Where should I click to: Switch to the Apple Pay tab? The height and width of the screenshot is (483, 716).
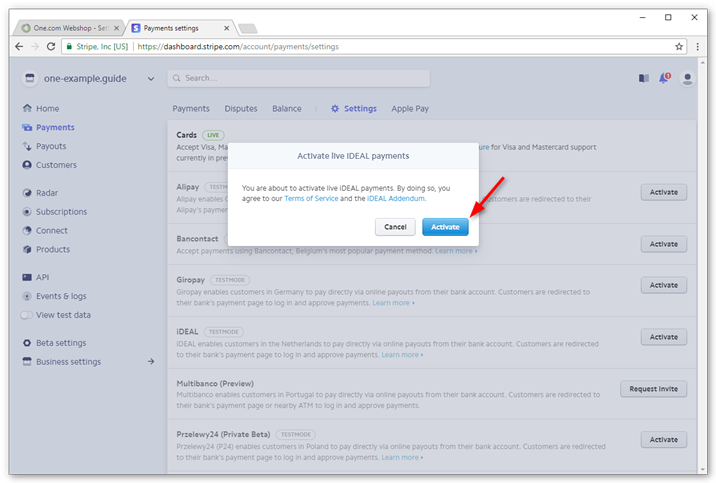pos(410,108)
